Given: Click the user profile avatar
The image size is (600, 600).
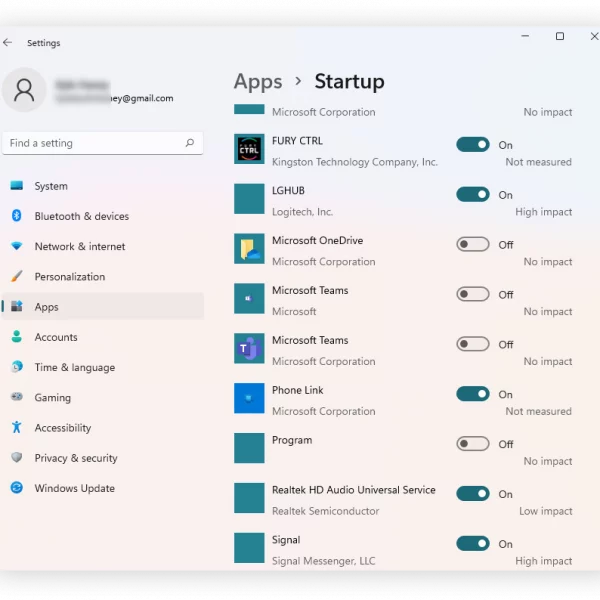Looking at the screenshot, I should coord(24,90).
